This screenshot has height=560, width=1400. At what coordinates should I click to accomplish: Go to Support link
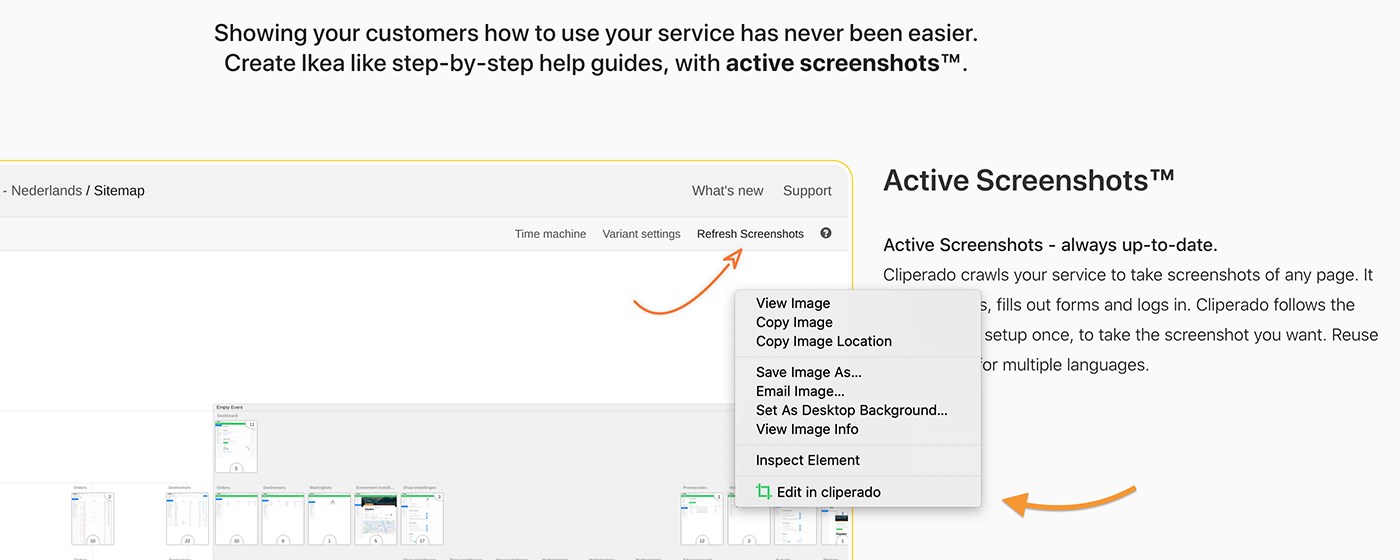click(807, 191)
